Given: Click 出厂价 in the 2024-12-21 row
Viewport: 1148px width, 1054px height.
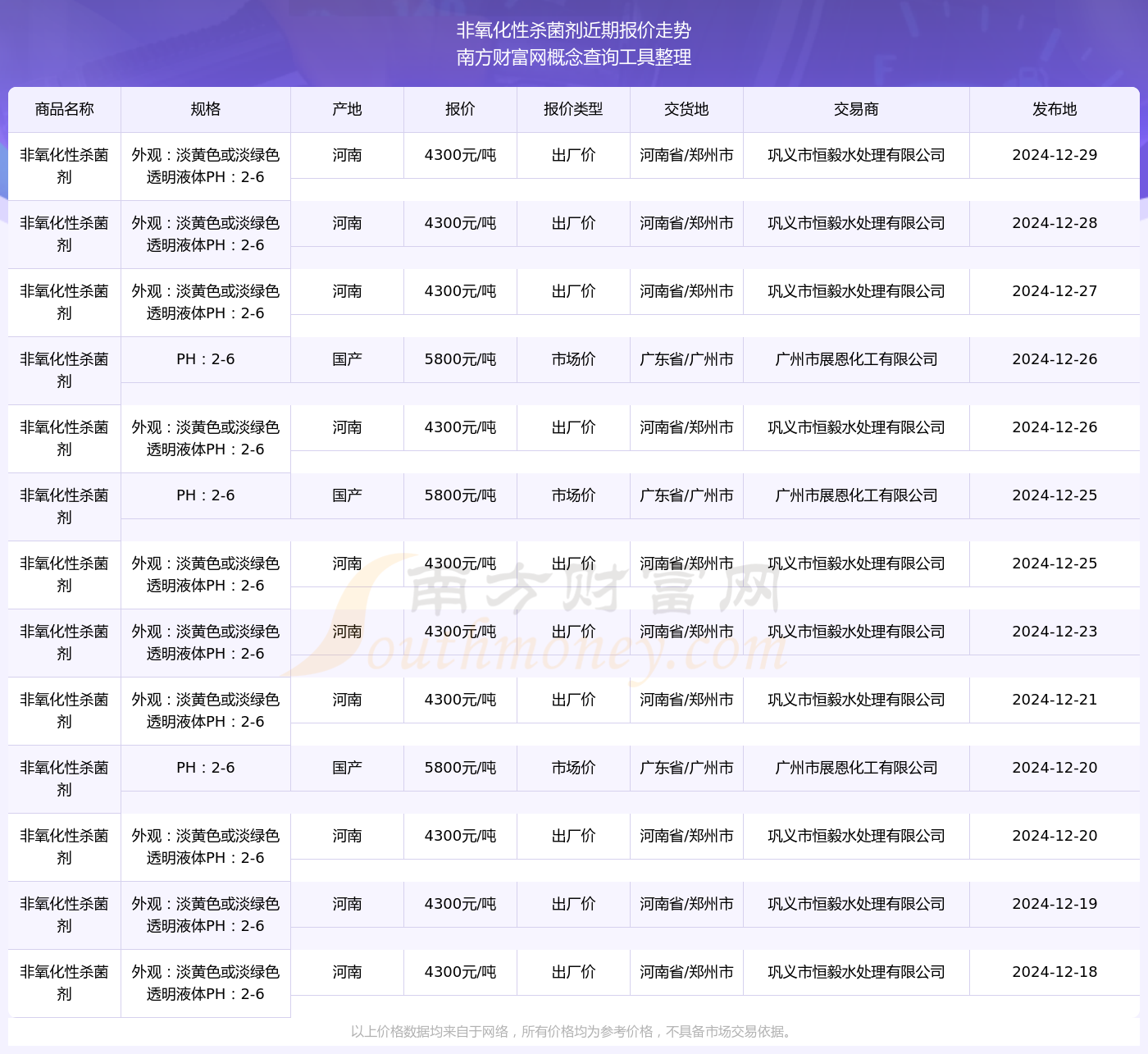Looking at the screenshot, I should [573, 700].
